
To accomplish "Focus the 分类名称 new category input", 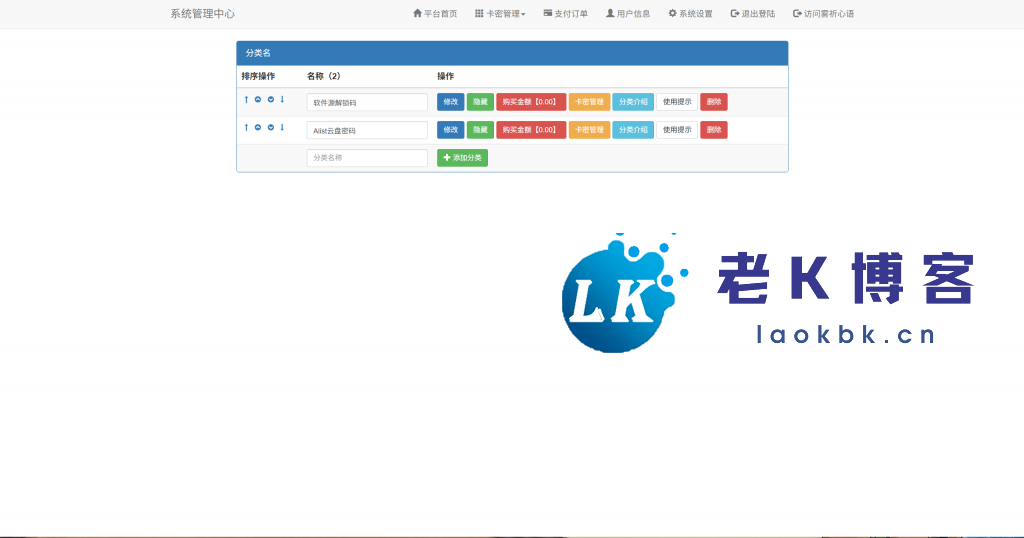I will click(x=367, y=158).
